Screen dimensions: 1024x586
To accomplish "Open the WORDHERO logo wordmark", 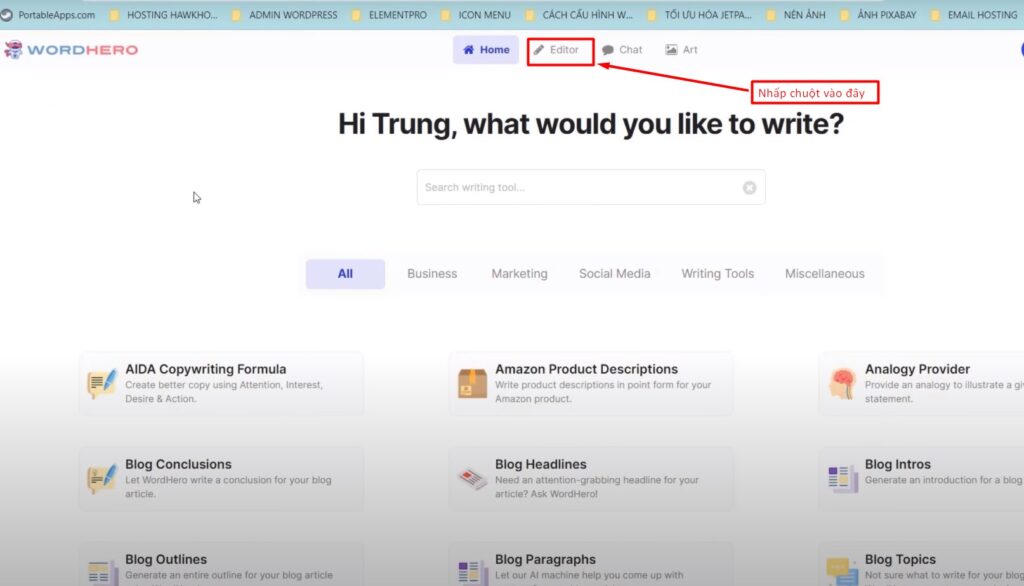I will click(83, 50).
